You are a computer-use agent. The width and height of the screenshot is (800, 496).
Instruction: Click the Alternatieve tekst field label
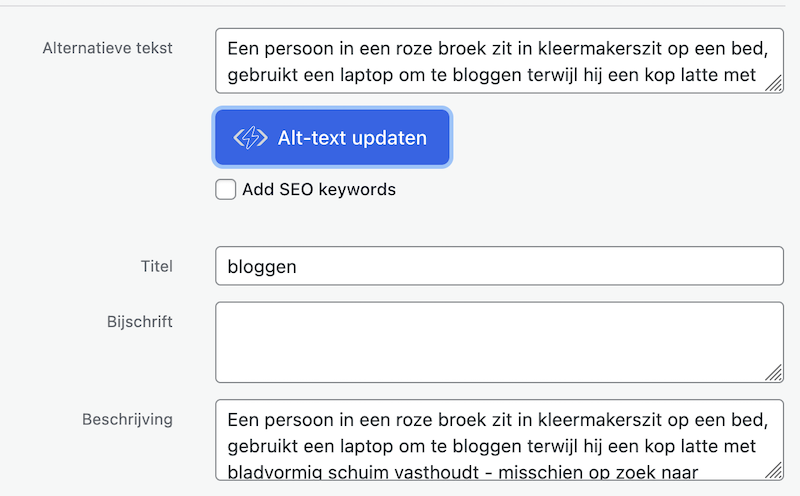pos(107,48)
